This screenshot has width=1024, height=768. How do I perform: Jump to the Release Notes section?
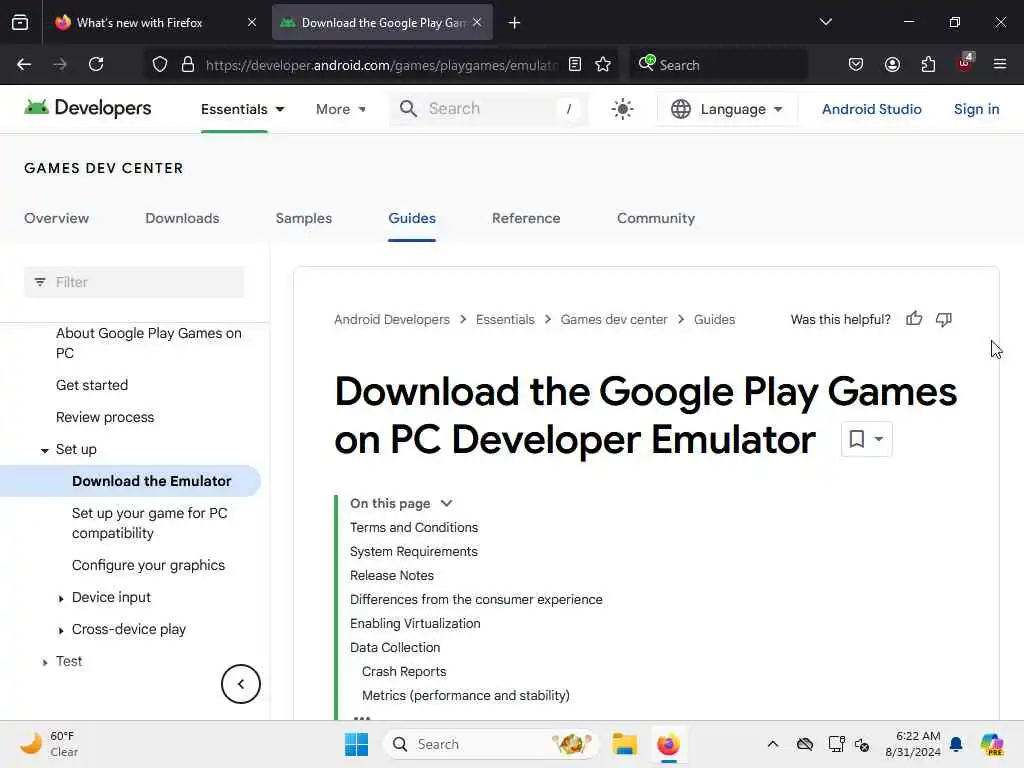(x=392, y=575)
